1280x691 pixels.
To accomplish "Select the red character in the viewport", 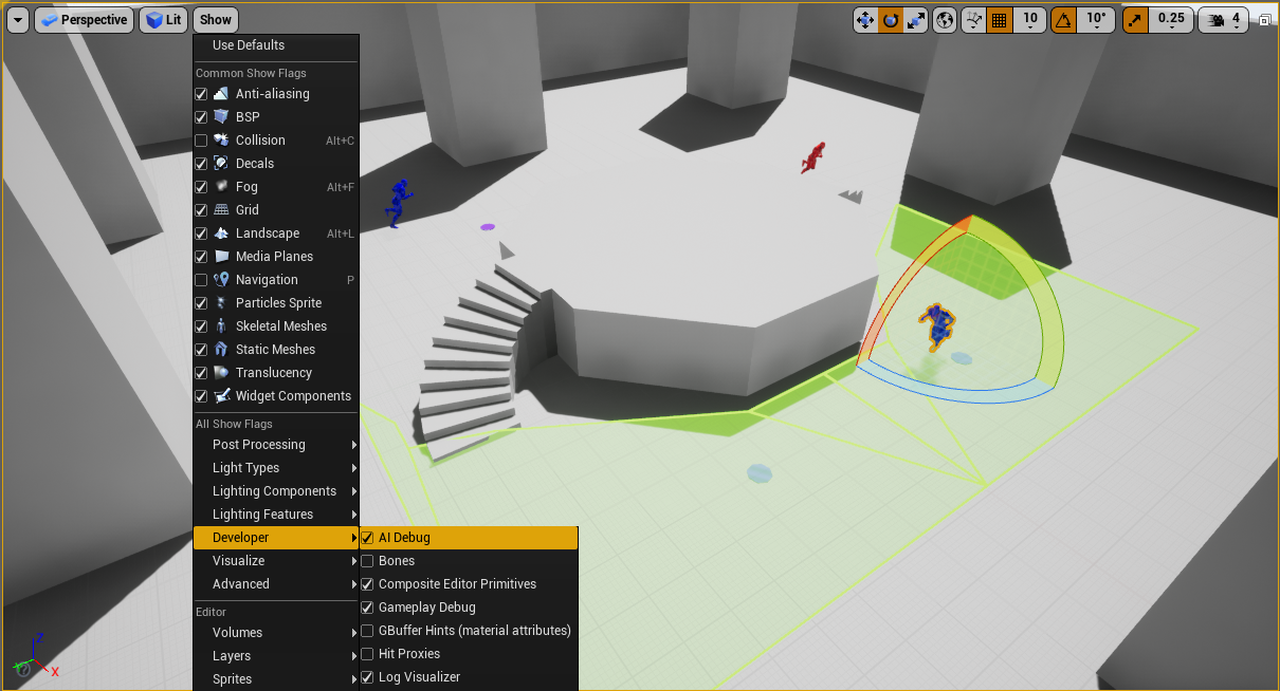I will 814,157.
